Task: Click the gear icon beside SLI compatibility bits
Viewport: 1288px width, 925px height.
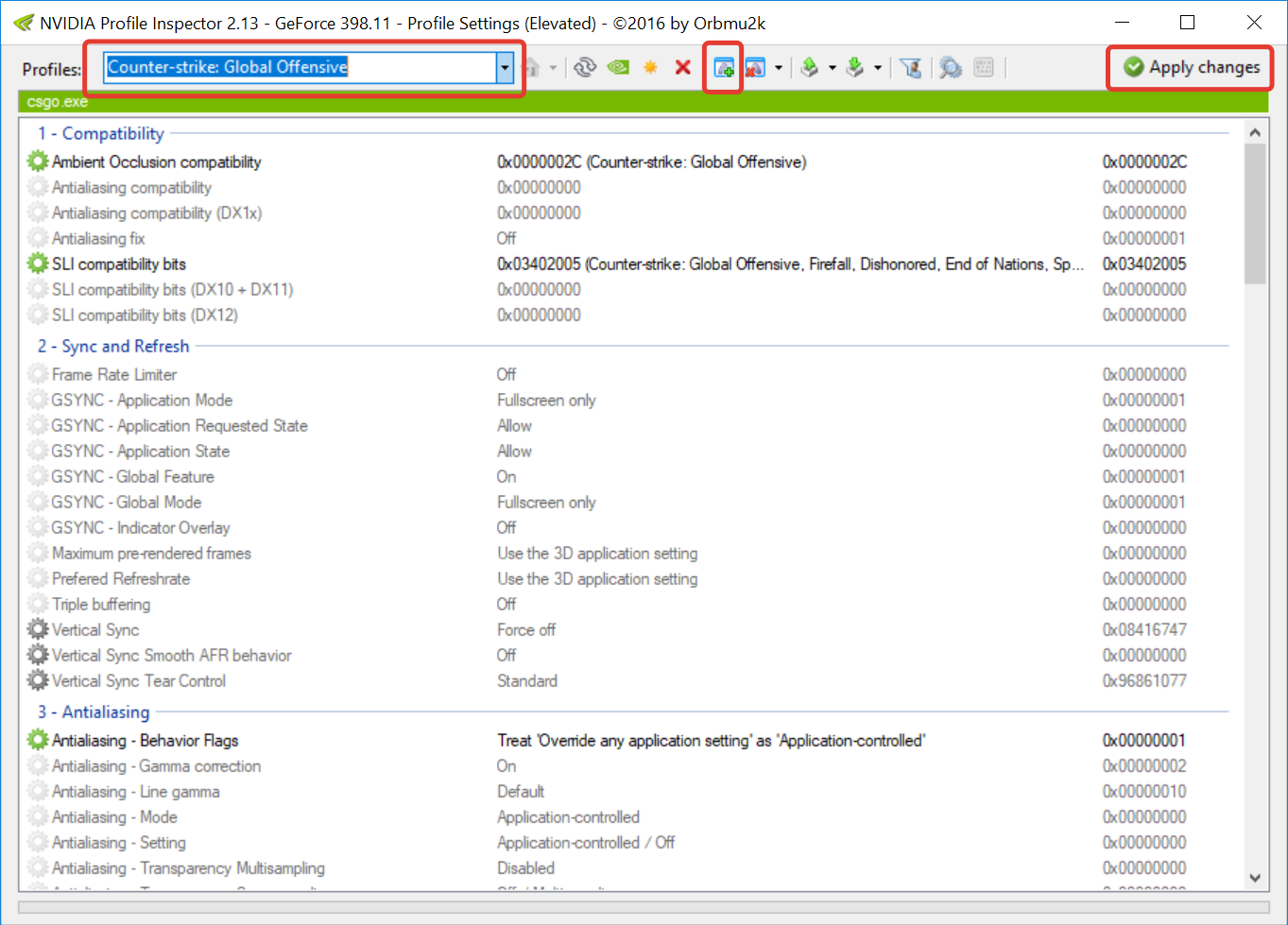Action: pyautogui.click(x=38, y=264)
